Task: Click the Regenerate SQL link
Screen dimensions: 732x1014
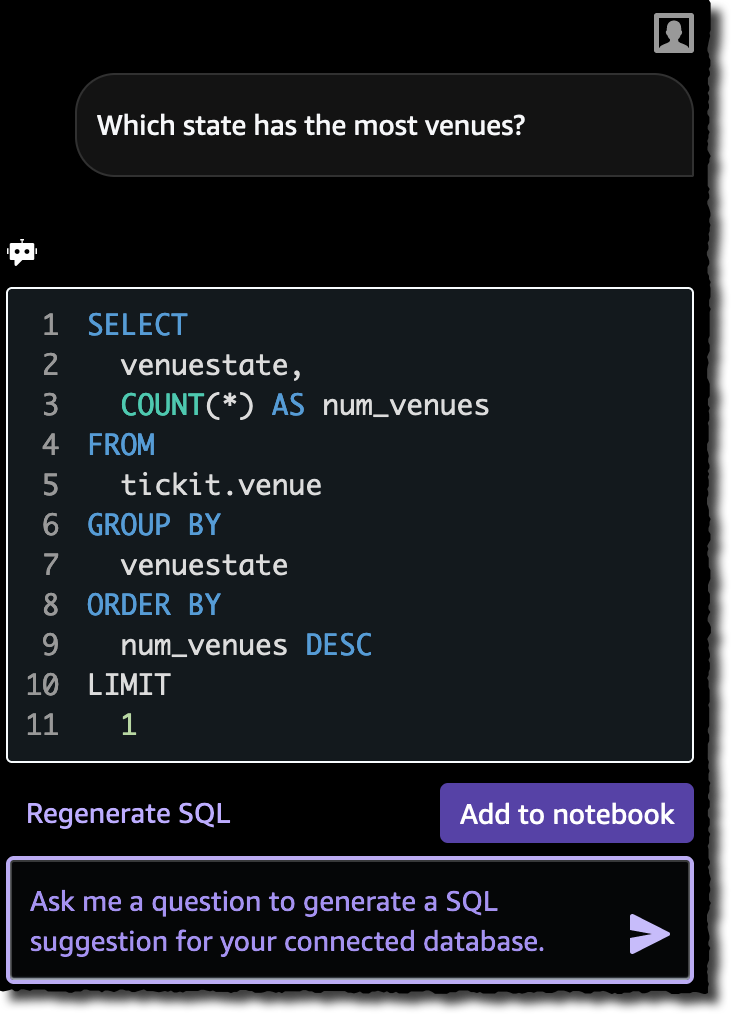Action: [128, 813]
